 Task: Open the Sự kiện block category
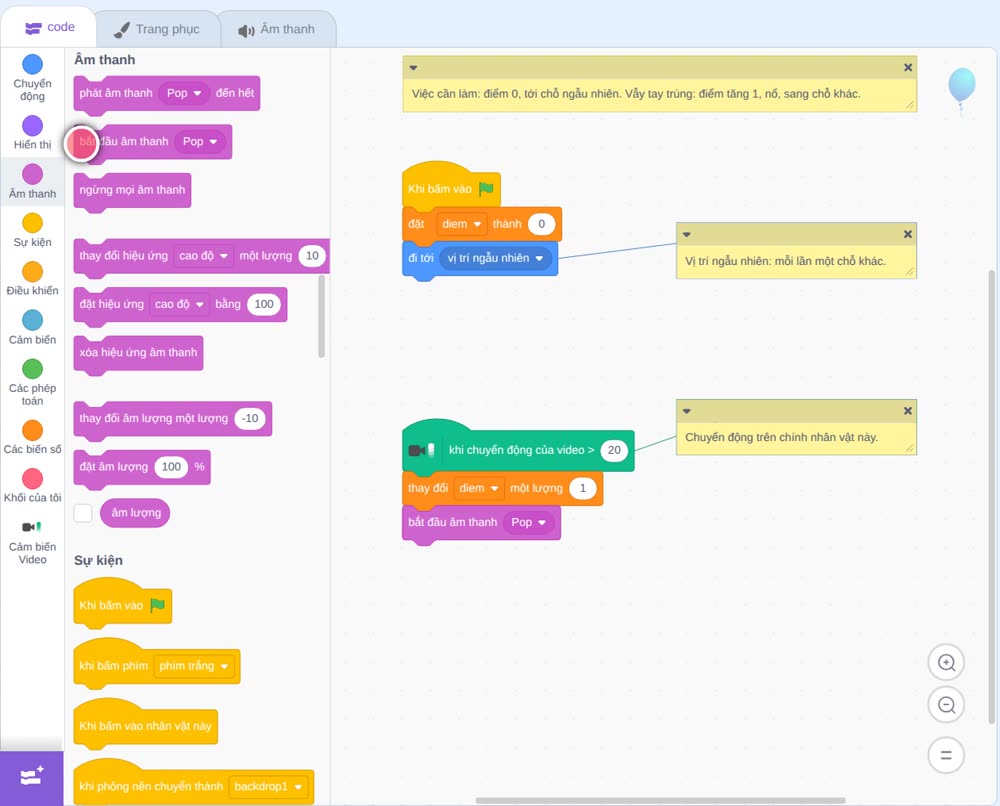[32, 230]
